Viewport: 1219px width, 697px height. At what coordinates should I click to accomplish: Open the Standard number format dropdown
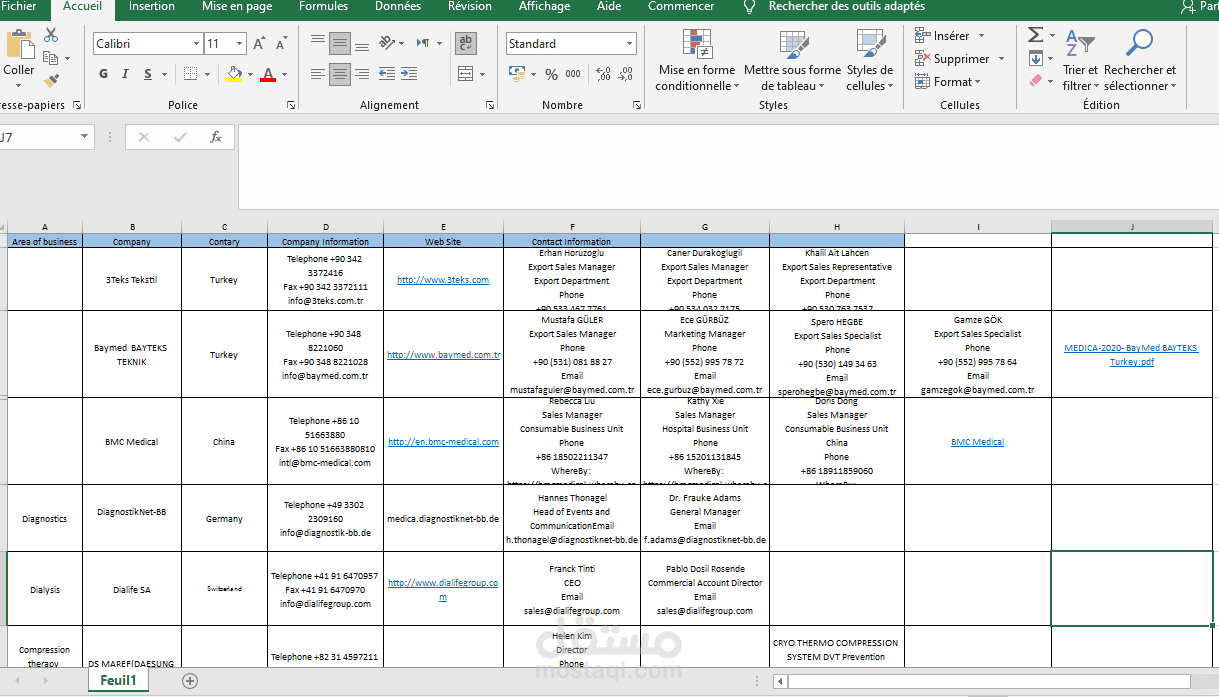pos(629,44)
